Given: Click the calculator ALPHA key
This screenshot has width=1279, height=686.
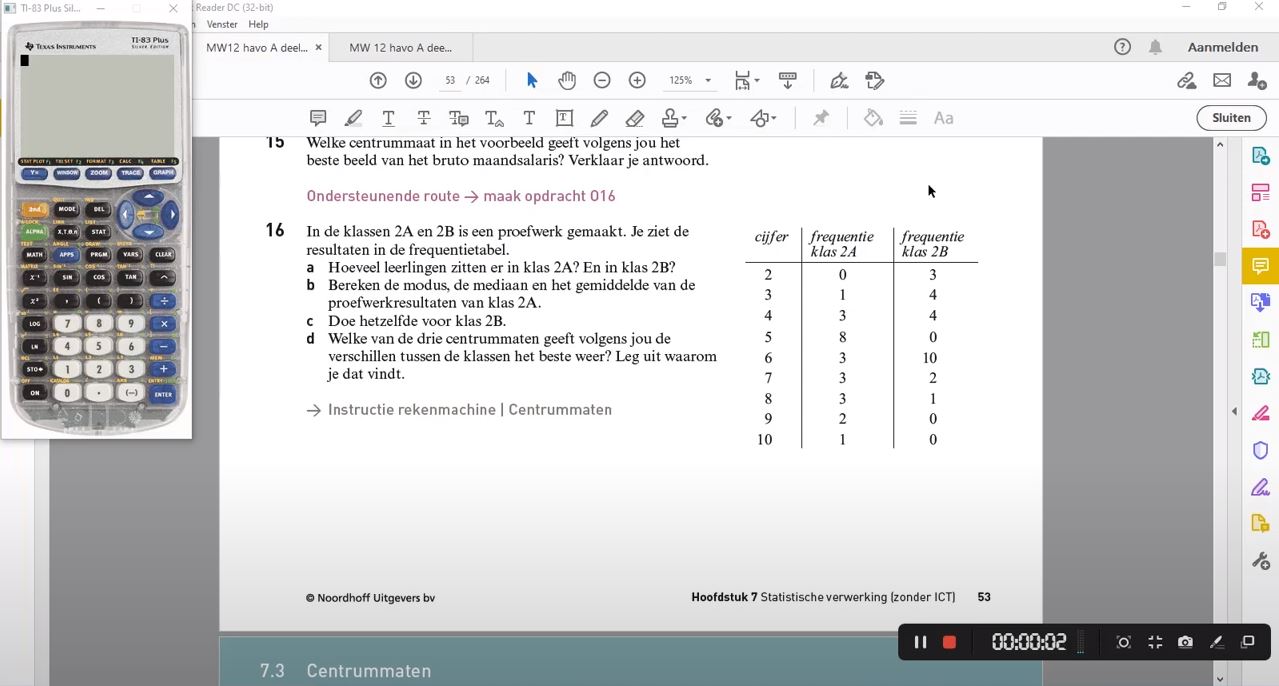Looking at the screenshot, I should point(35,231).
